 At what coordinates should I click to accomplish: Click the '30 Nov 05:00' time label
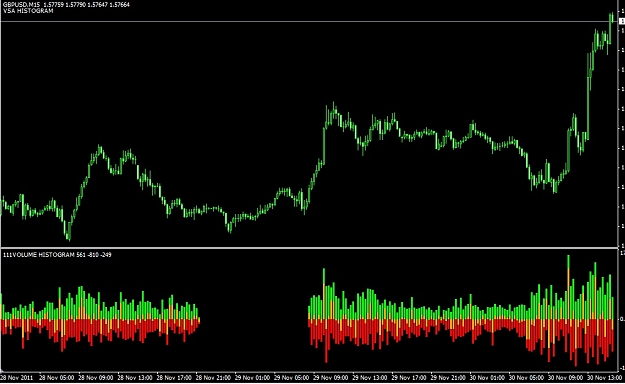tap(526, 377)
